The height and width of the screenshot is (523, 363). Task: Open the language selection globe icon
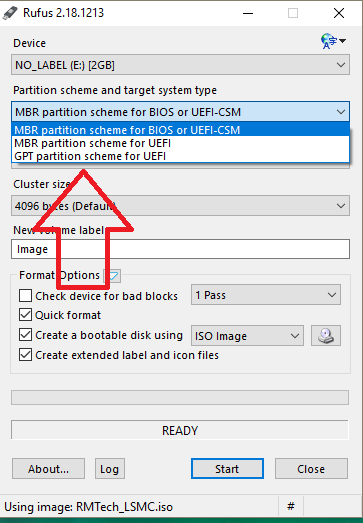tap(333, 41)
